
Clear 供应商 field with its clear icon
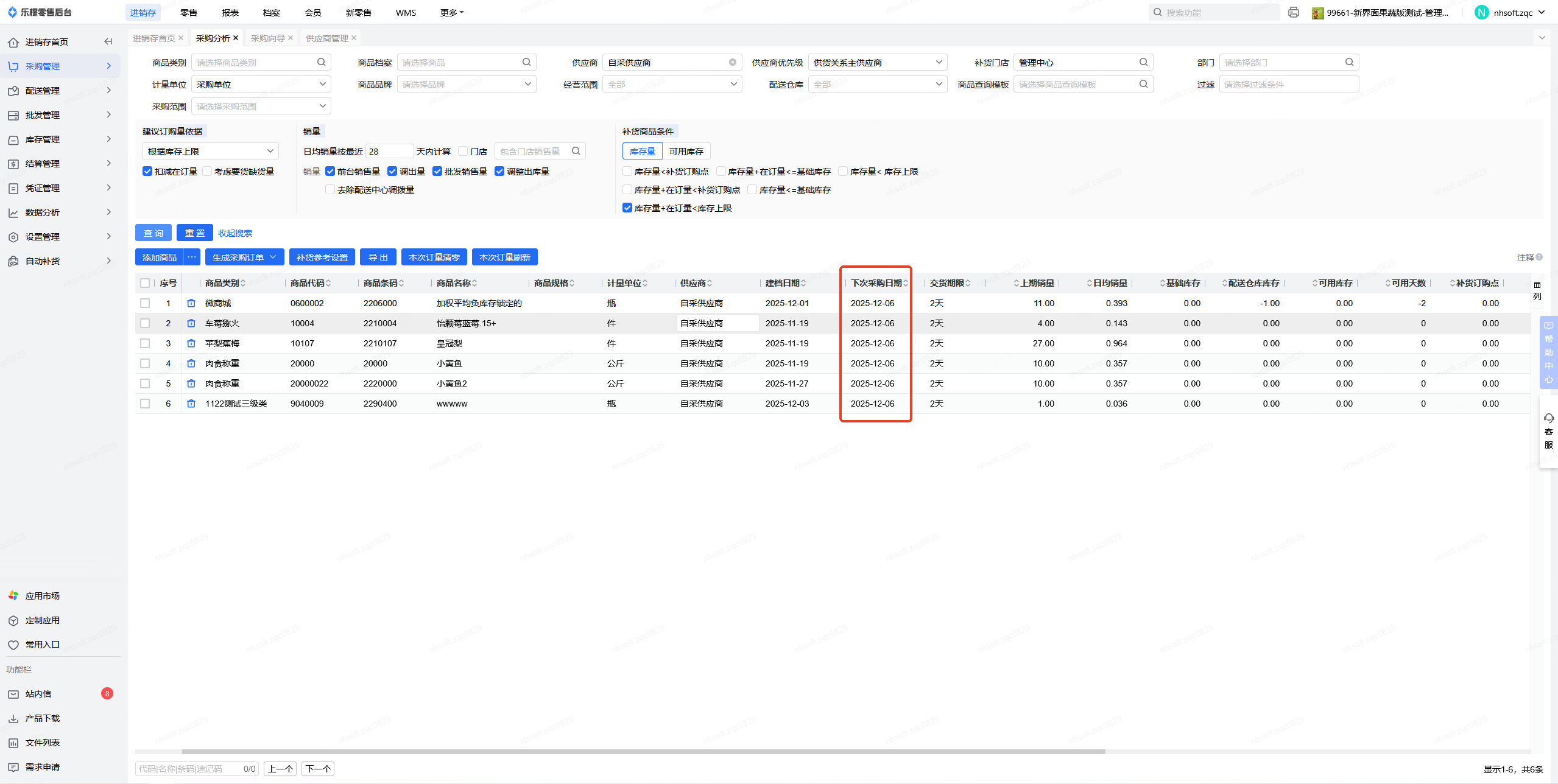(733, 62)
